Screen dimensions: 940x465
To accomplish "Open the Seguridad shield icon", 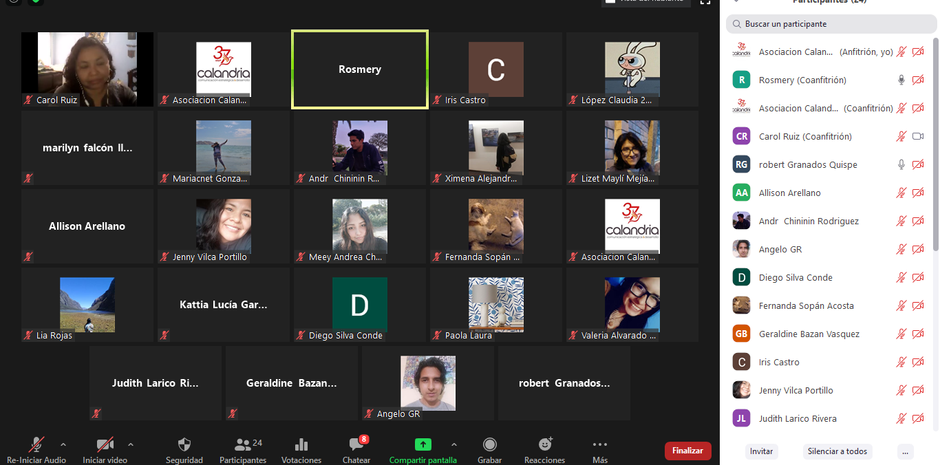I will coord(185,445).
